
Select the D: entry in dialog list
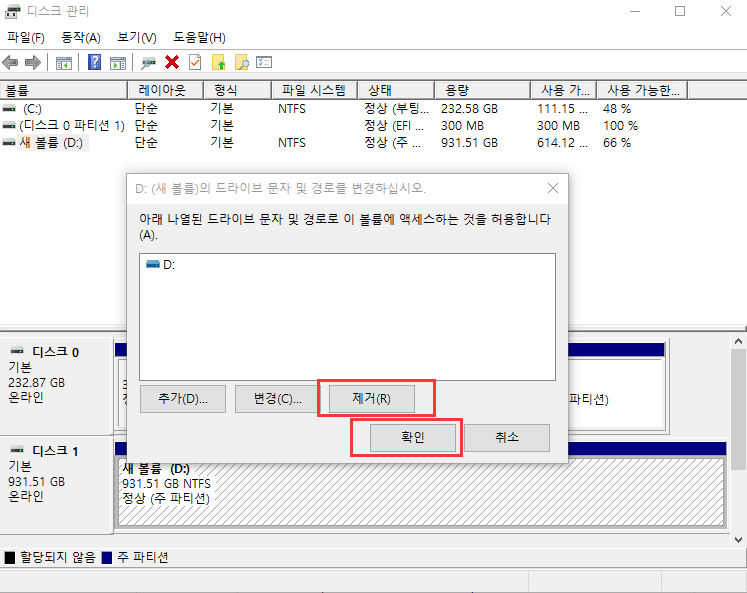click(161, 264)
